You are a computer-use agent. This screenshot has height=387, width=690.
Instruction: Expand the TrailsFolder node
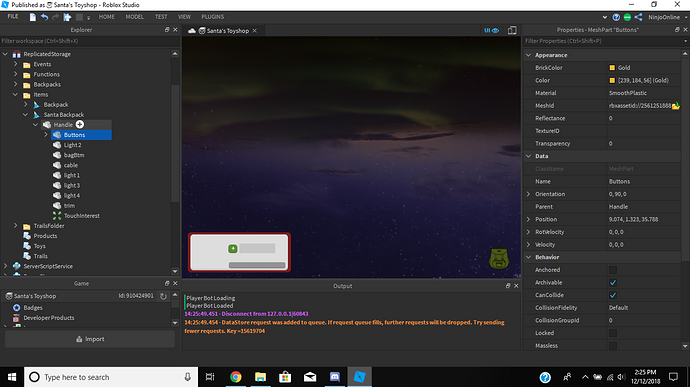click(x=15, y=225)
